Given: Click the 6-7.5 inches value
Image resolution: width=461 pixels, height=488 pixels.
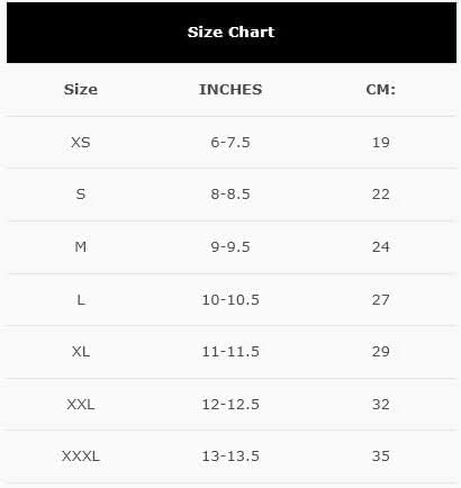Looking at the screenshot, I should coord(230,142).
